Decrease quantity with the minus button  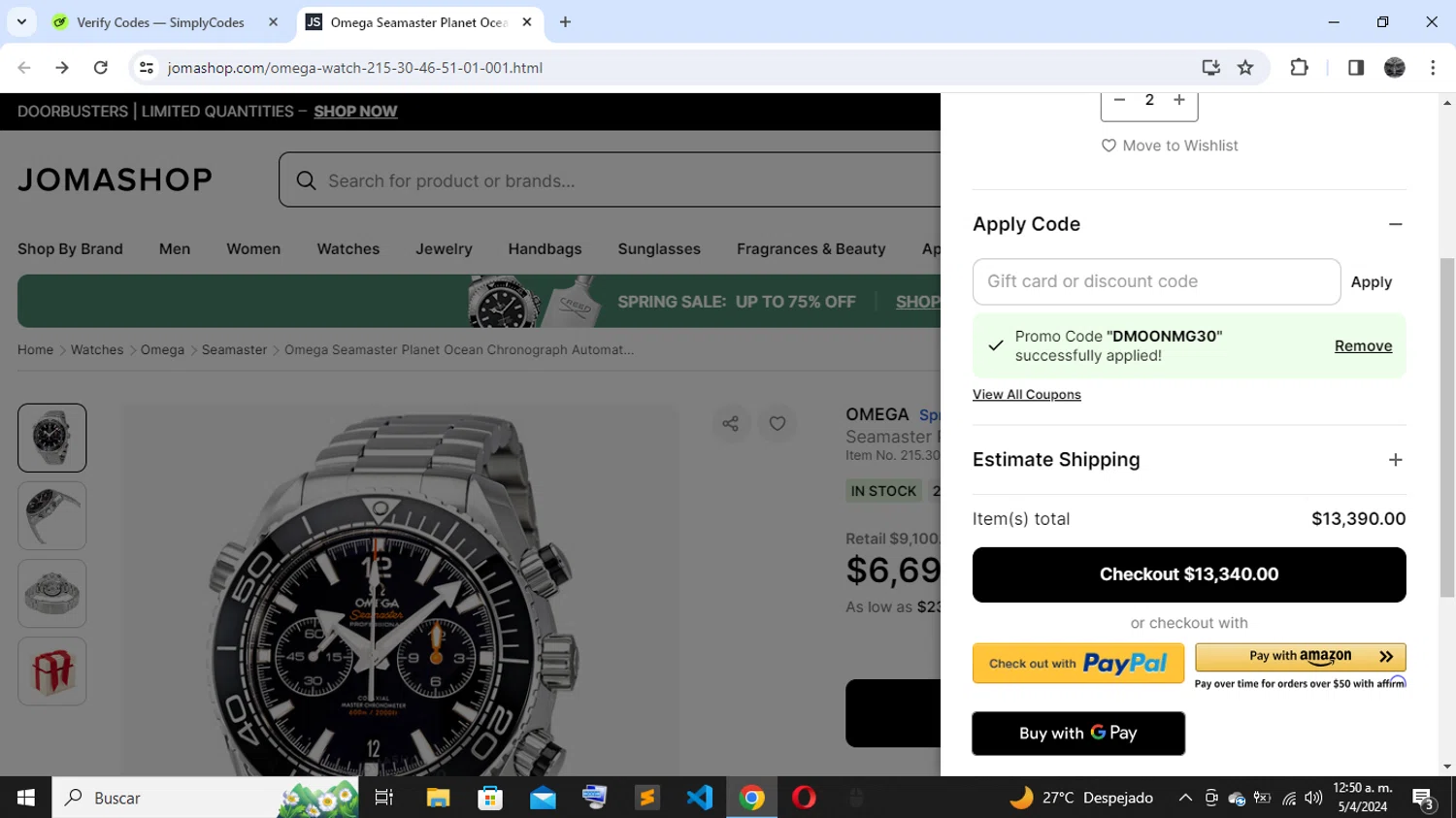click(x=1119, y=100)
